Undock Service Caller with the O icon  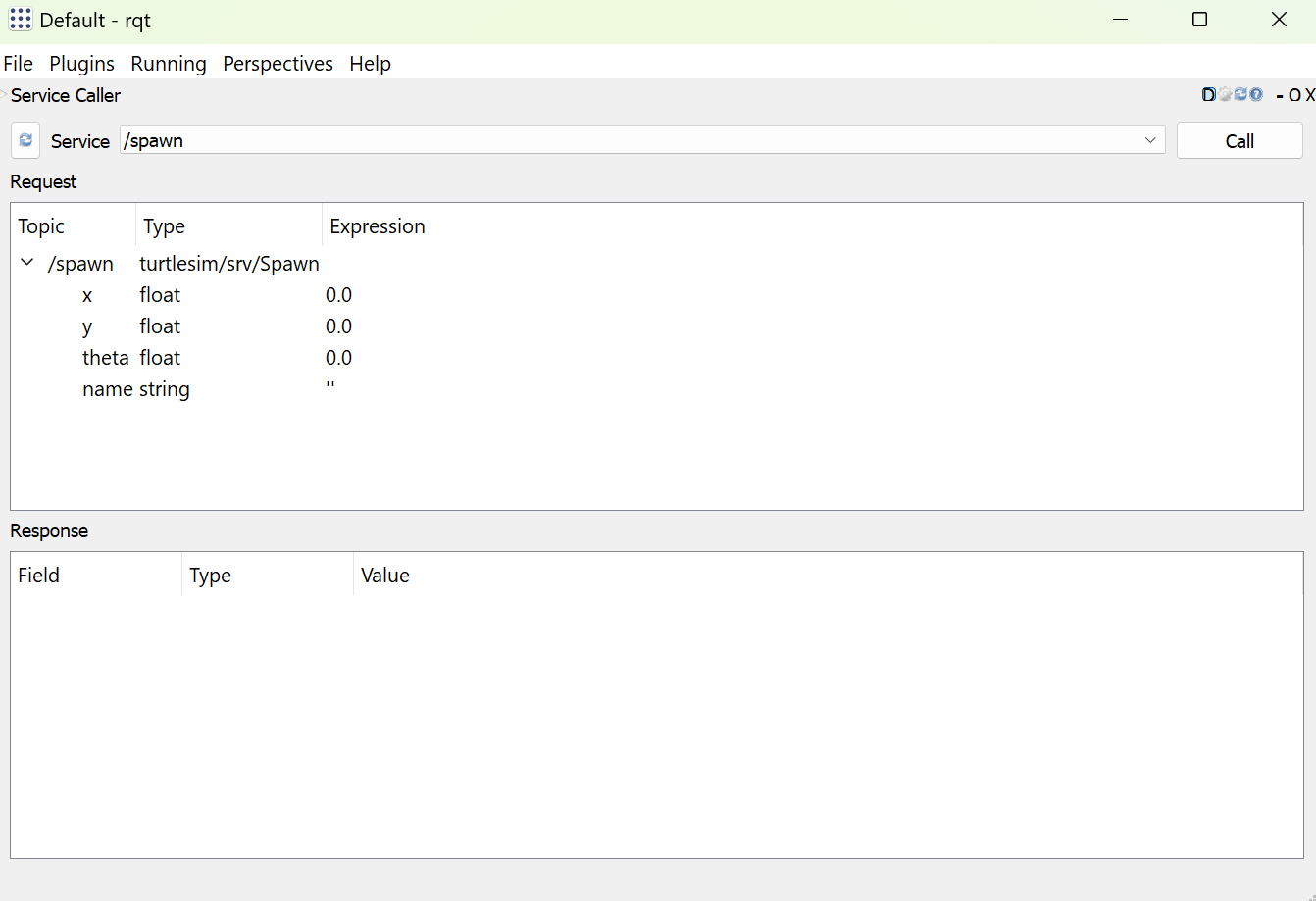click(x=1294, y=96)
